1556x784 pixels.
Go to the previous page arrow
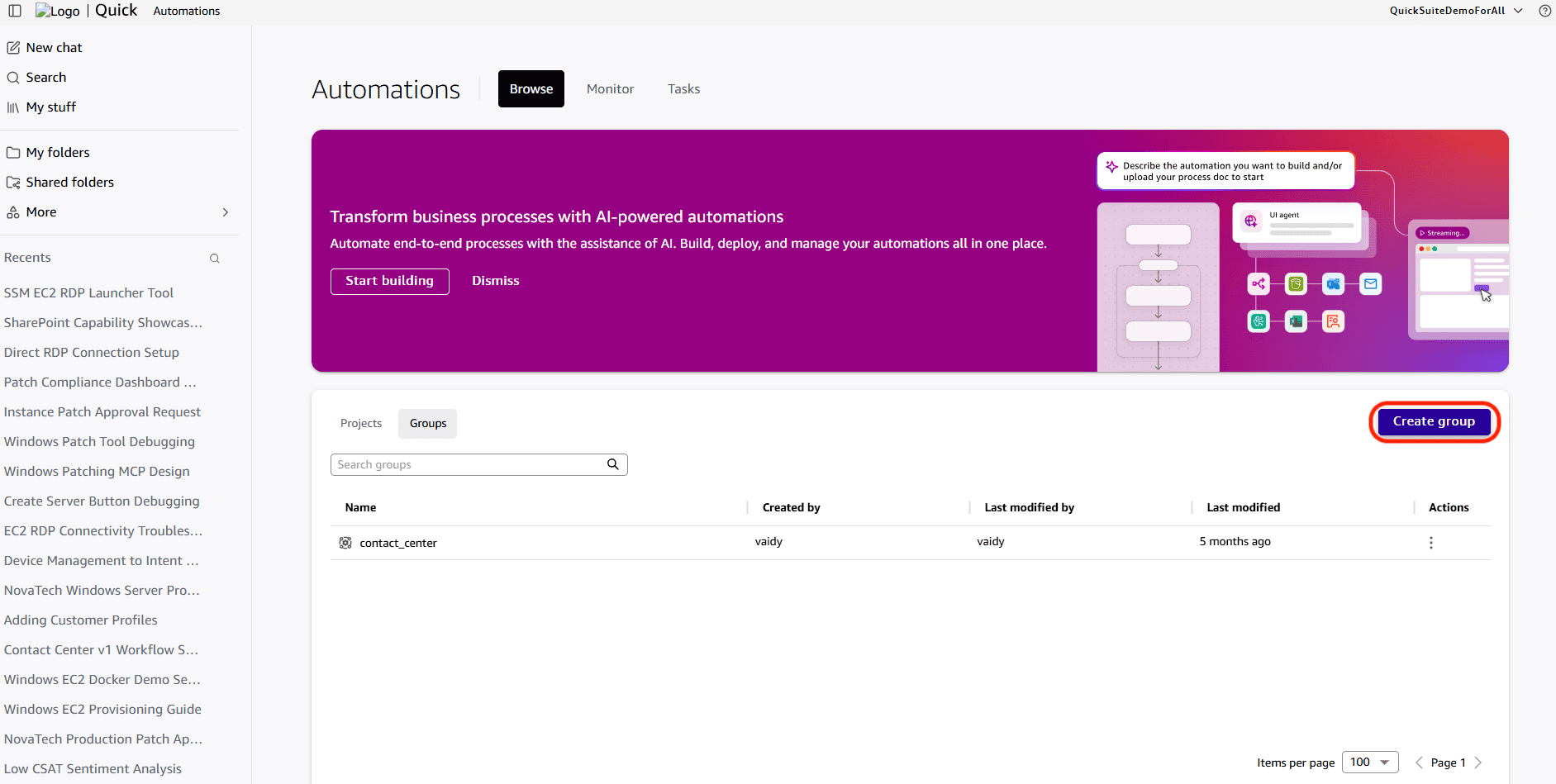[x=1419, y=763]
